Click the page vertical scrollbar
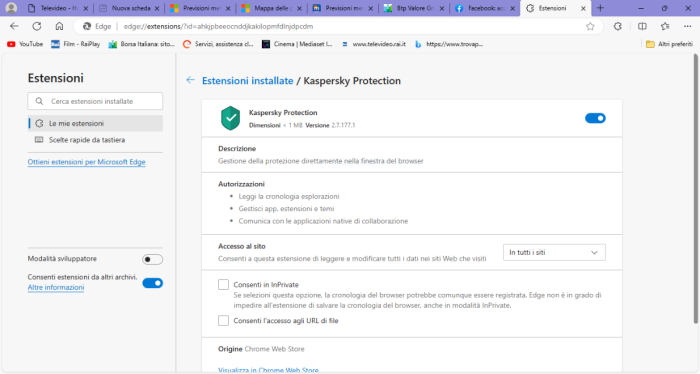The width and height of the screenshot is (700, 374). (x=696, y=188)
